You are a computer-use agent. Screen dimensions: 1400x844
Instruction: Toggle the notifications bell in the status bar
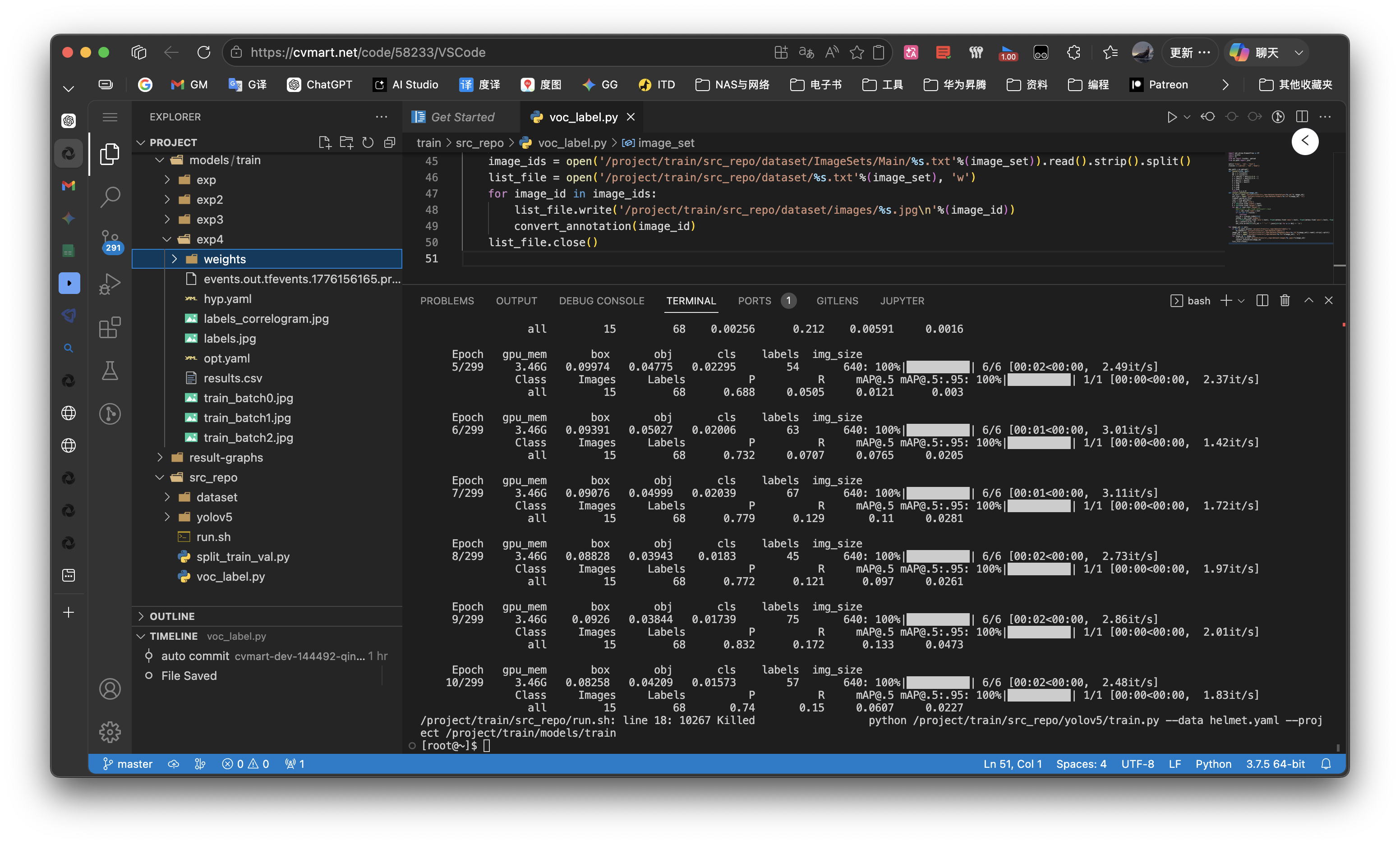pyautogui.click(x=1326, y=764)
